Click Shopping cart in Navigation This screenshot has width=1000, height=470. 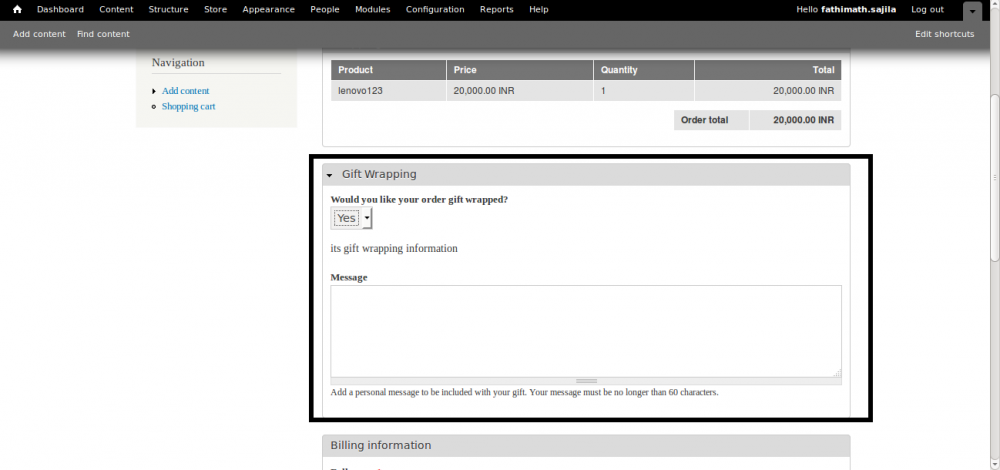tap(188, 106)
